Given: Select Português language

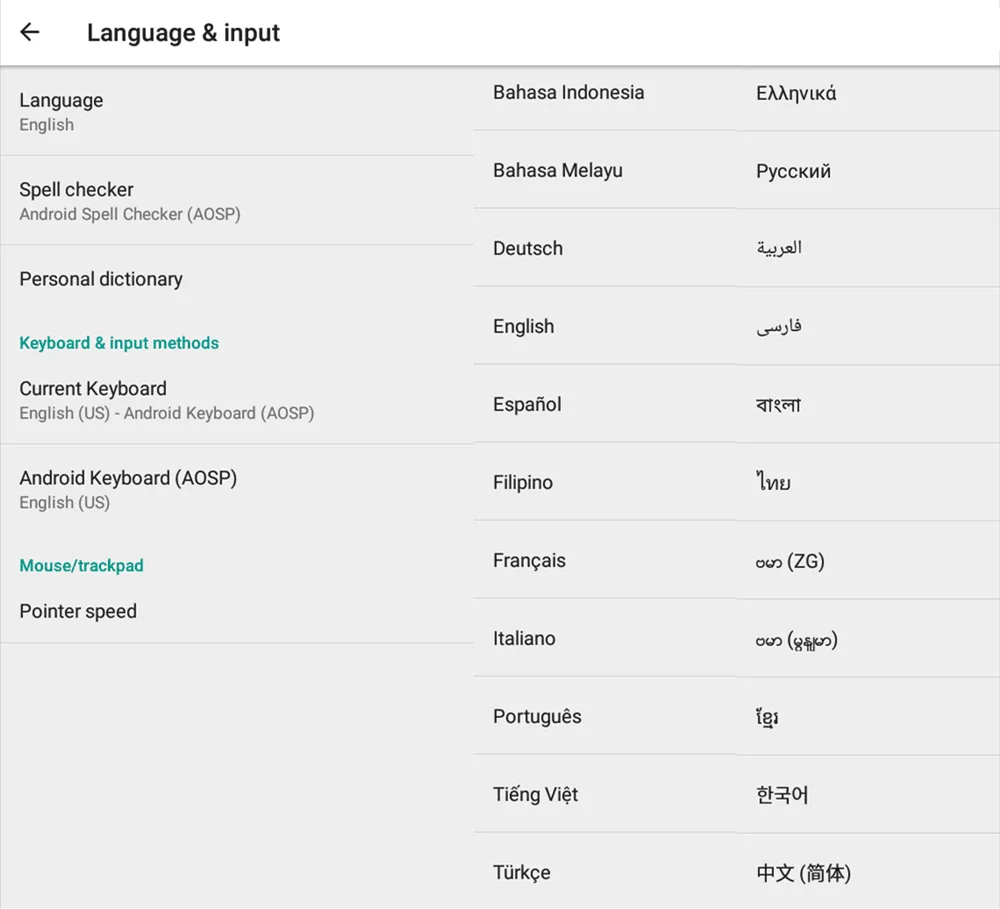Looking at the screenshot, I should (x=537, y=716).
